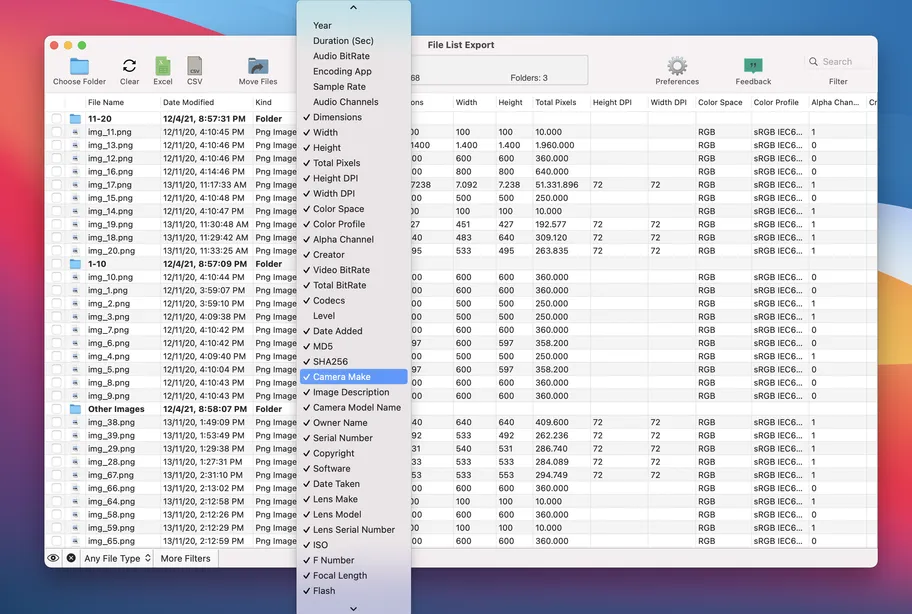Click the Move Files icon

(258, 66)
